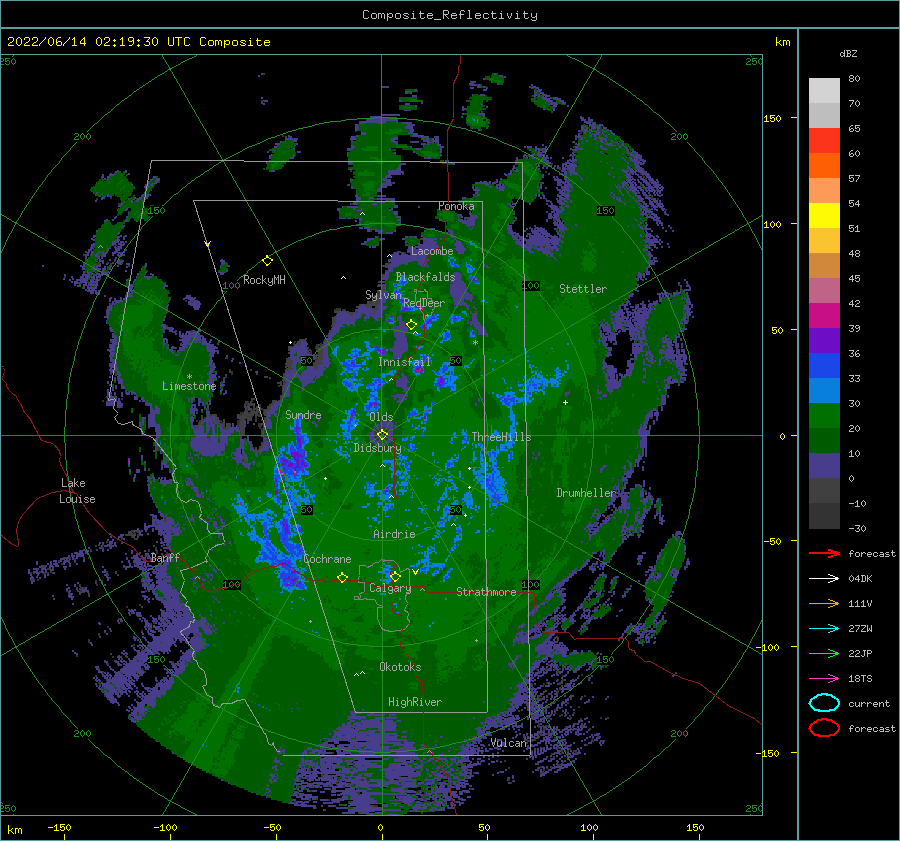Click the cyan current ellipse icon

click(824, 703)
